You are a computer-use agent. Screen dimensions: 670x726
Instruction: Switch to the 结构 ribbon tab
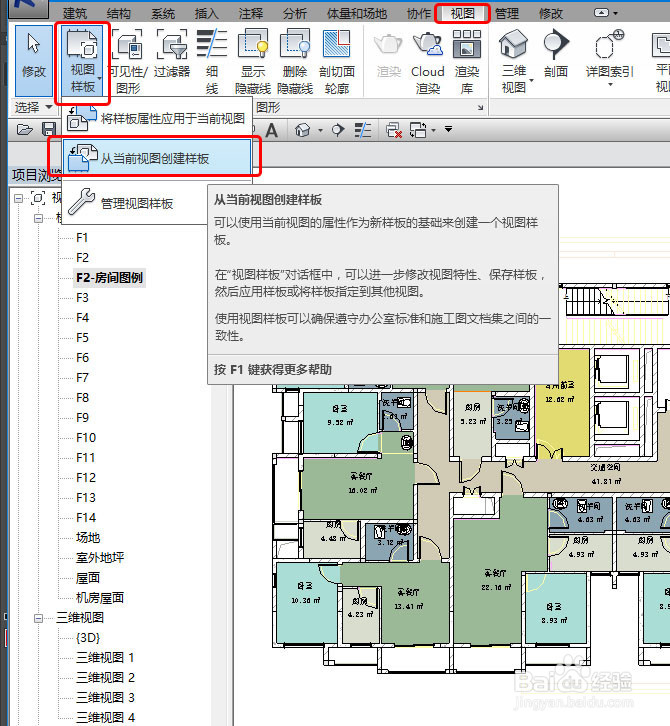(119, 13)
